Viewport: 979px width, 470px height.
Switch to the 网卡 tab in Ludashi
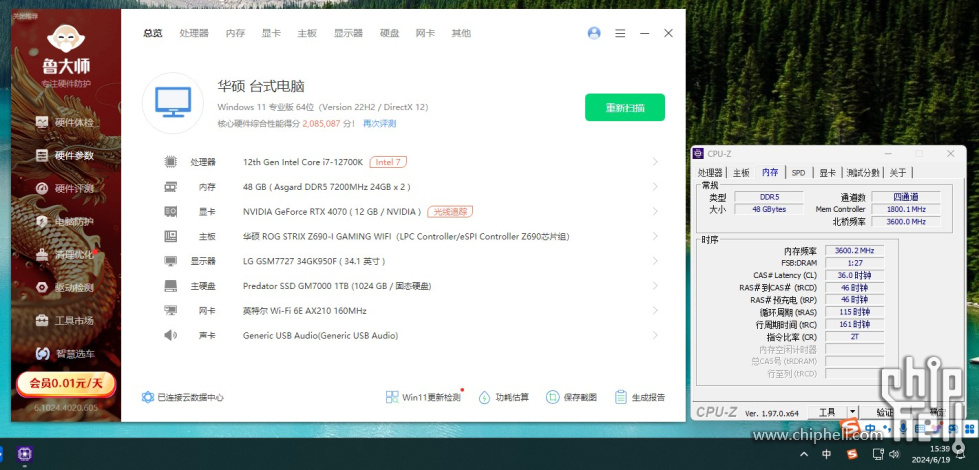click(425, 33)
